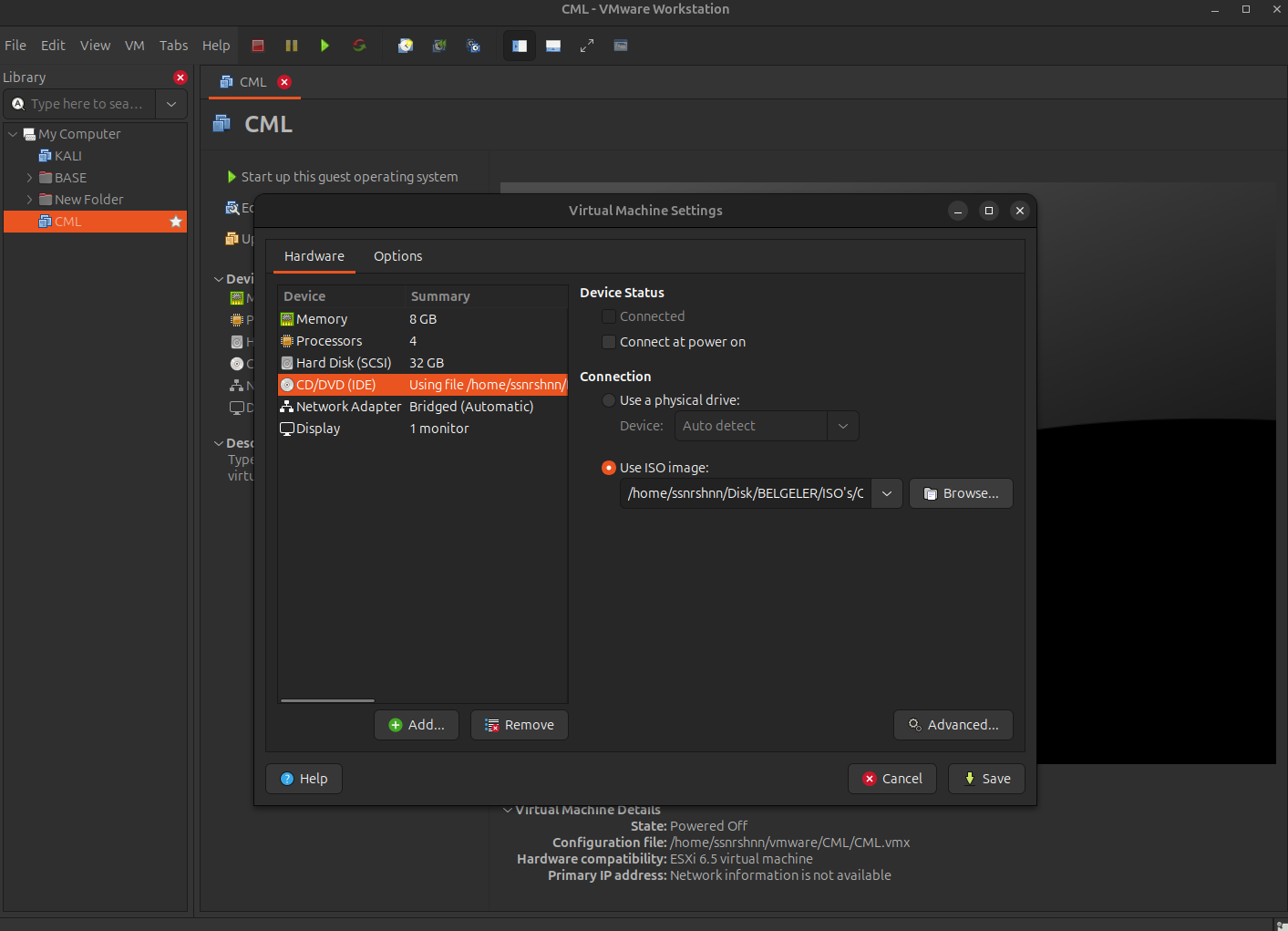The height and width of the screenshot is (931, 1288).
Task: Switch to the Options tab
Action: [x=397, y=256]
